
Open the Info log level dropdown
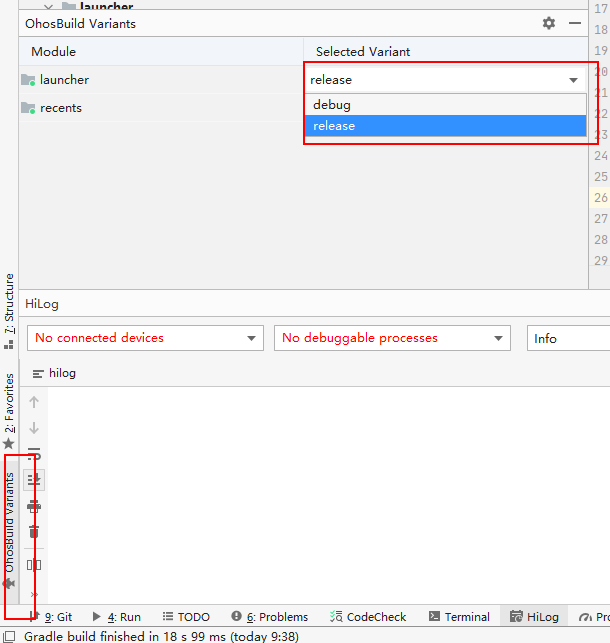tap(568, 339)
